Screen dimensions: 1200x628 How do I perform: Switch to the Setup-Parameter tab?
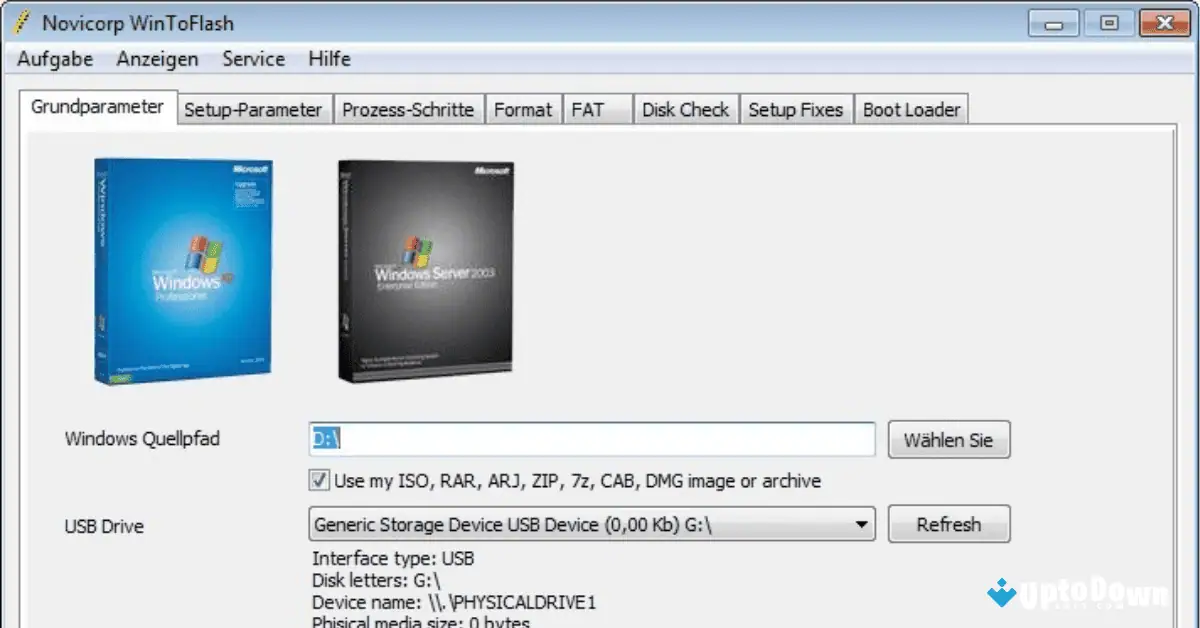coord(253,109)
